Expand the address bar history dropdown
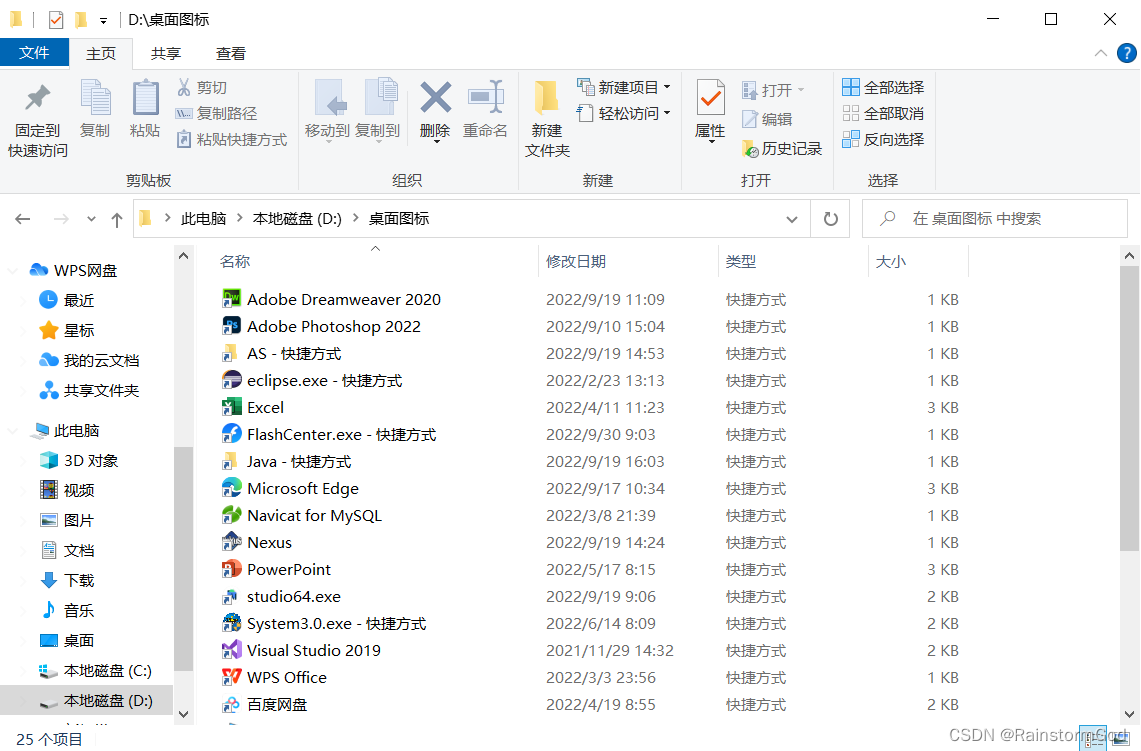Image resolution: width=1141 pixels, height=751 pixels. 792,219
